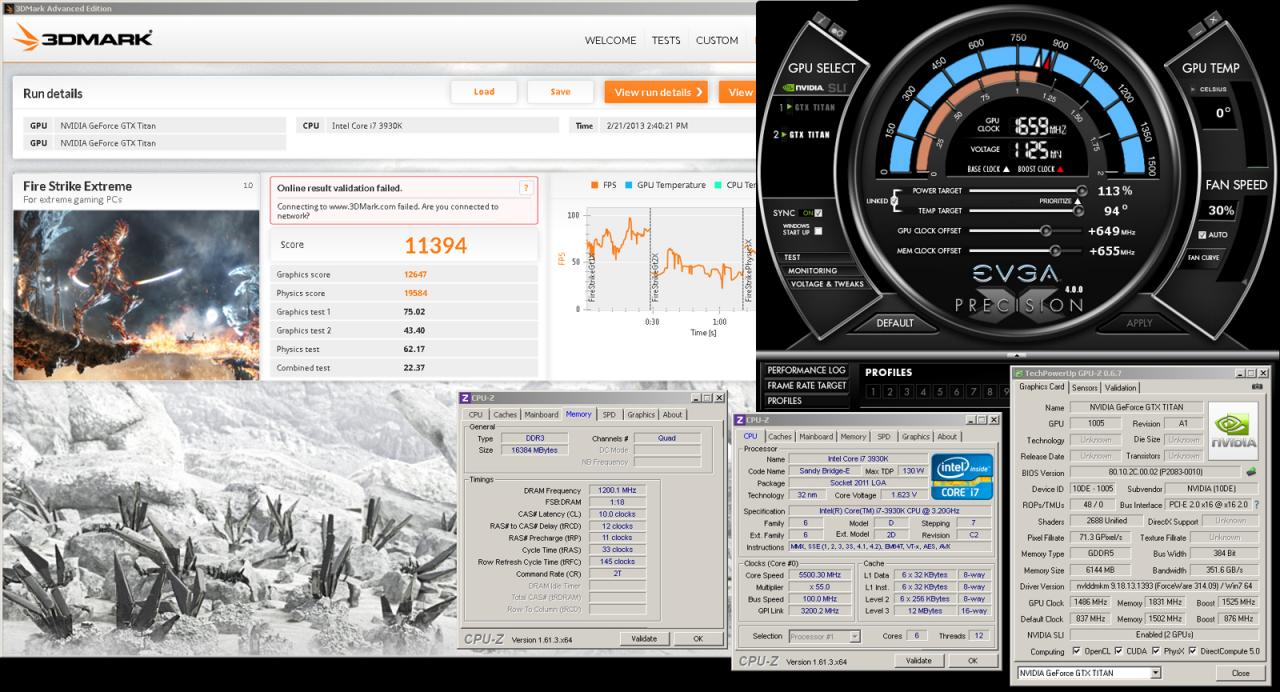Image resolution: width=1280 pixels, height=692 pixels.
Task: Open PERFORMANCE LOG in Precision
Action: pyautogui.click(x=806, y=370)
